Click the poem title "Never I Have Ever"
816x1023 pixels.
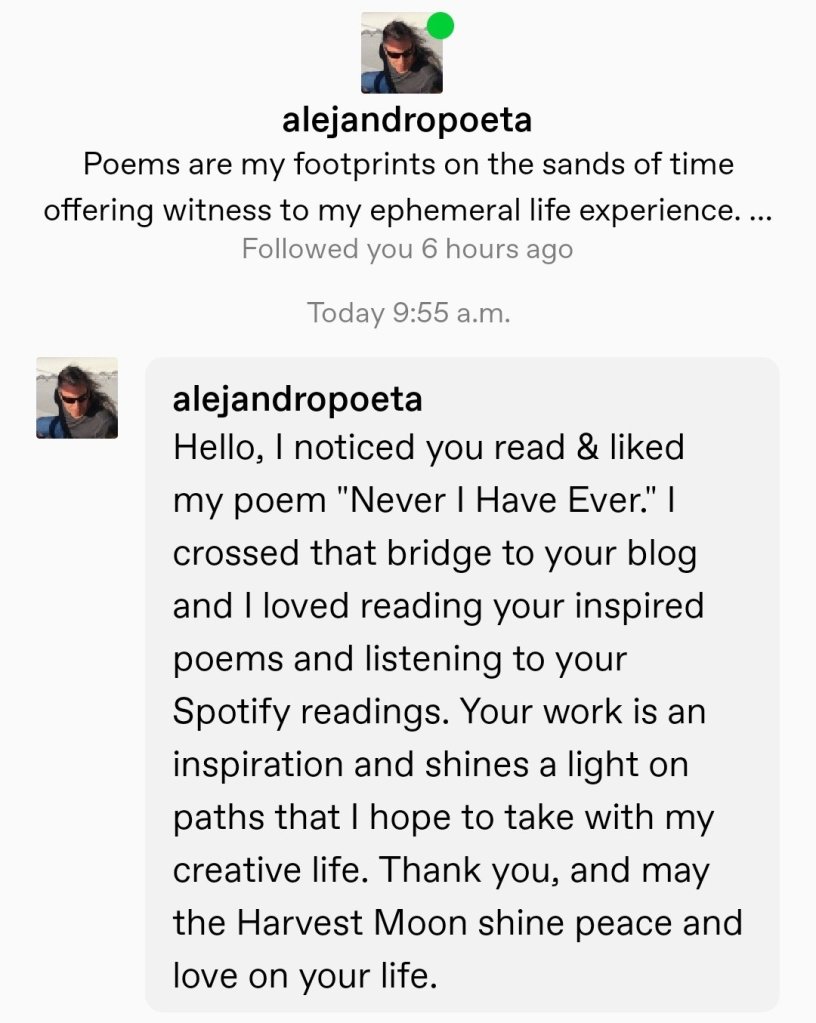pyautogui.click(x=496, y=500)
